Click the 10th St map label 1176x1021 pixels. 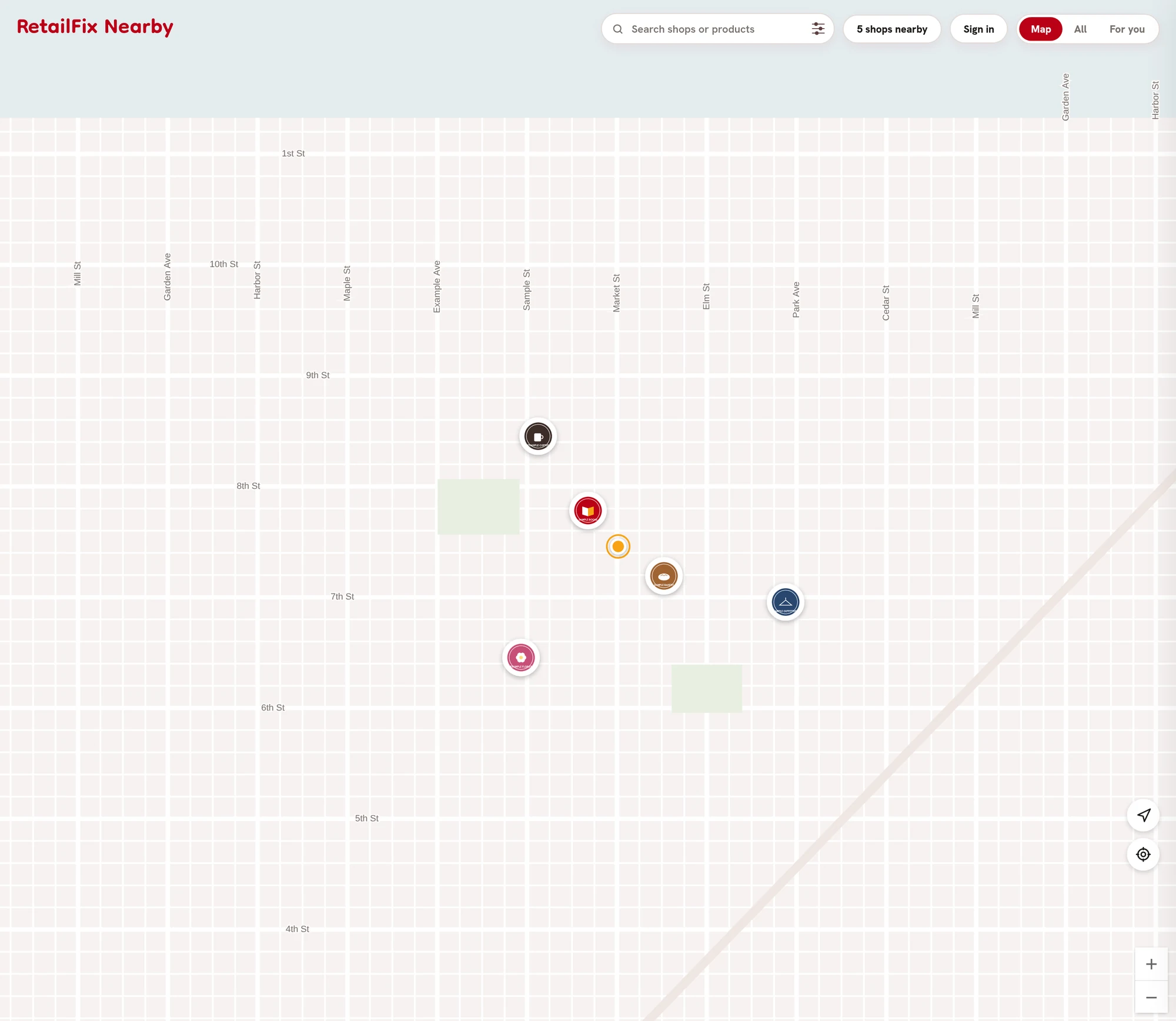(224, 264)
